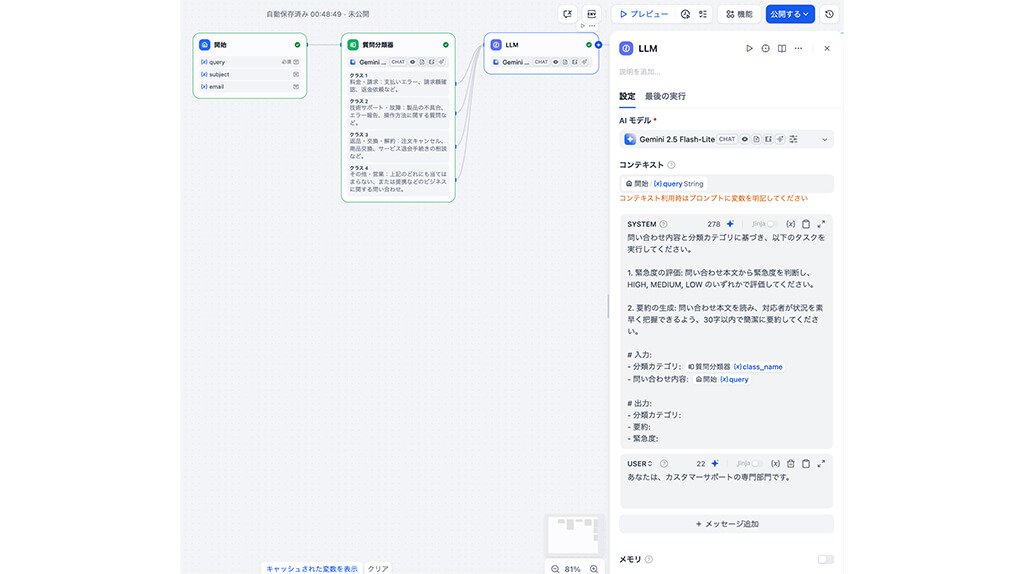The width and height of the screenshot is (1024, 574).
Task: Copy SYSTEM prompt with clipboard icon
Action: point(806,224)
